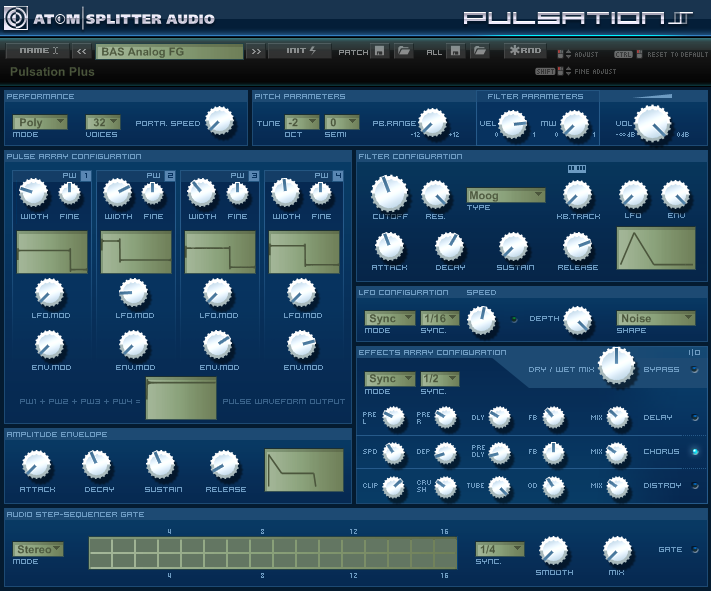Viewport: 711px width, 591px height.
Task: Click the keyboard icon above KB.TRACK
Action: click(577, 169)
